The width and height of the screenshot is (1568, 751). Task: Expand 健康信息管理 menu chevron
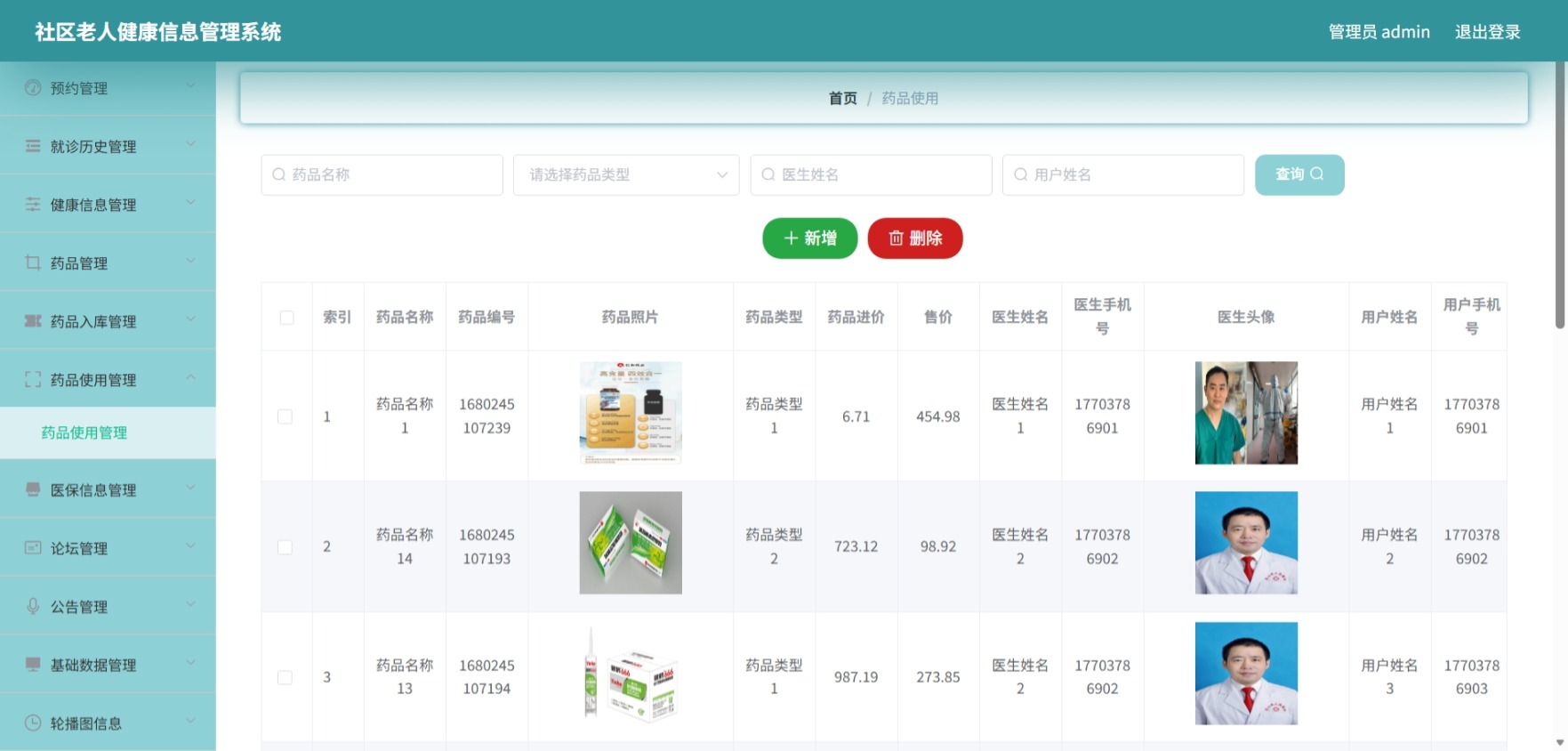click(x=190, y=202)
